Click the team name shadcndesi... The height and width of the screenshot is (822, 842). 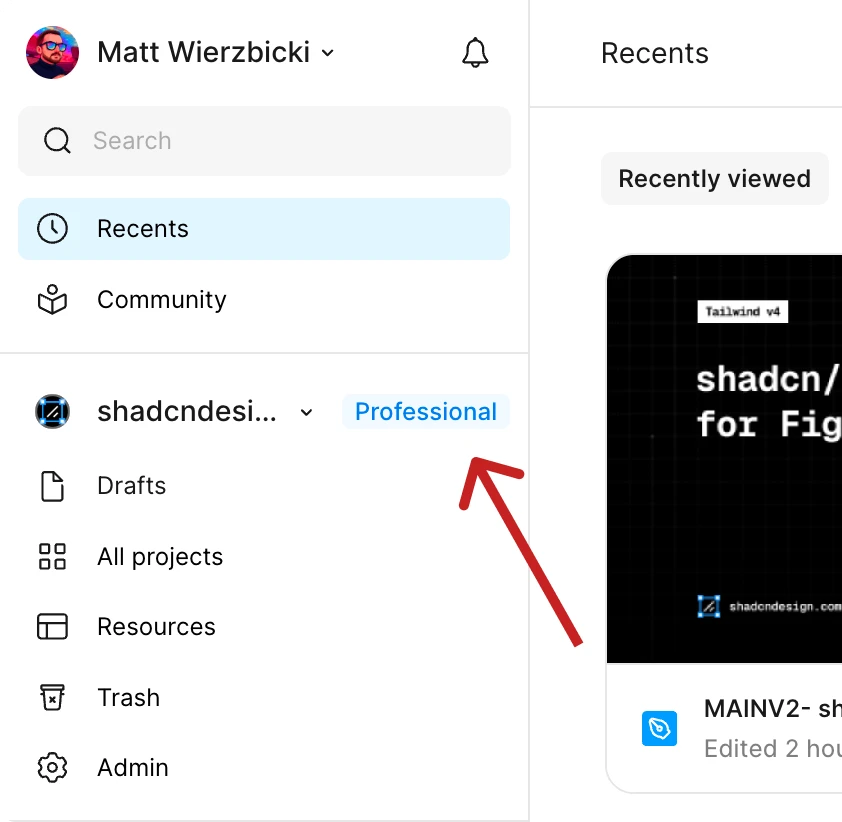(187, 412)
